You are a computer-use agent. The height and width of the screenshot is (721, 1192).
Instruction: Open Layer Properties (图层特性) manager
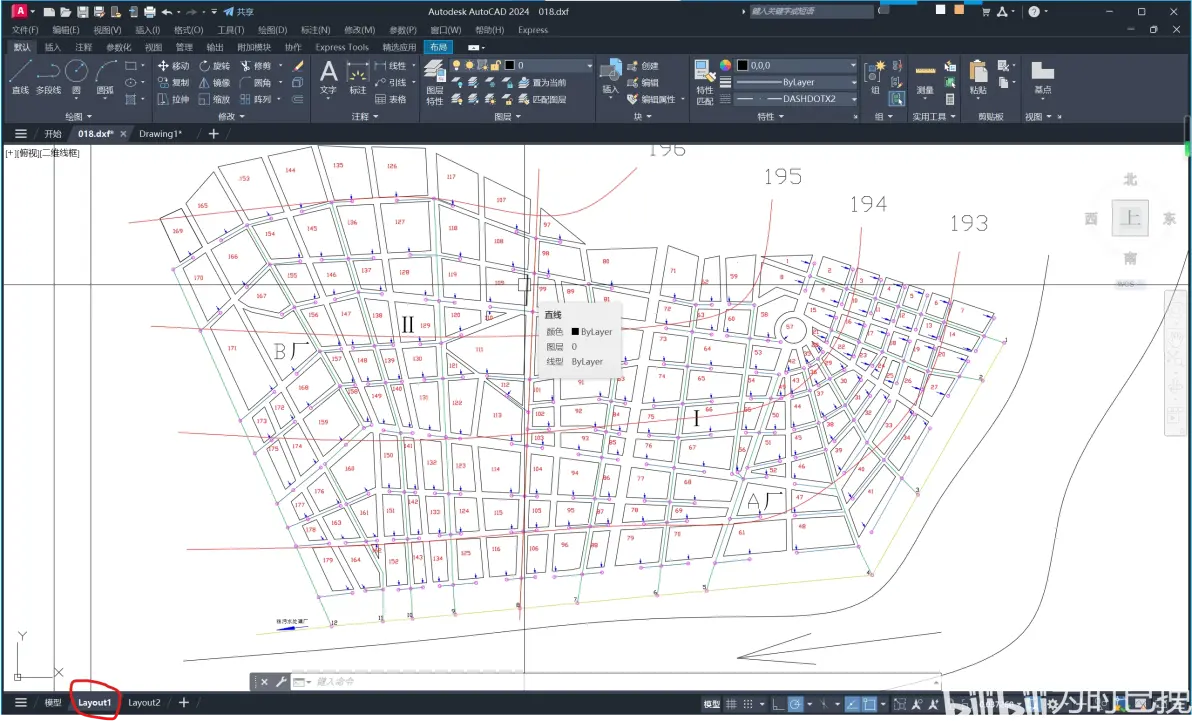point(434,82)
